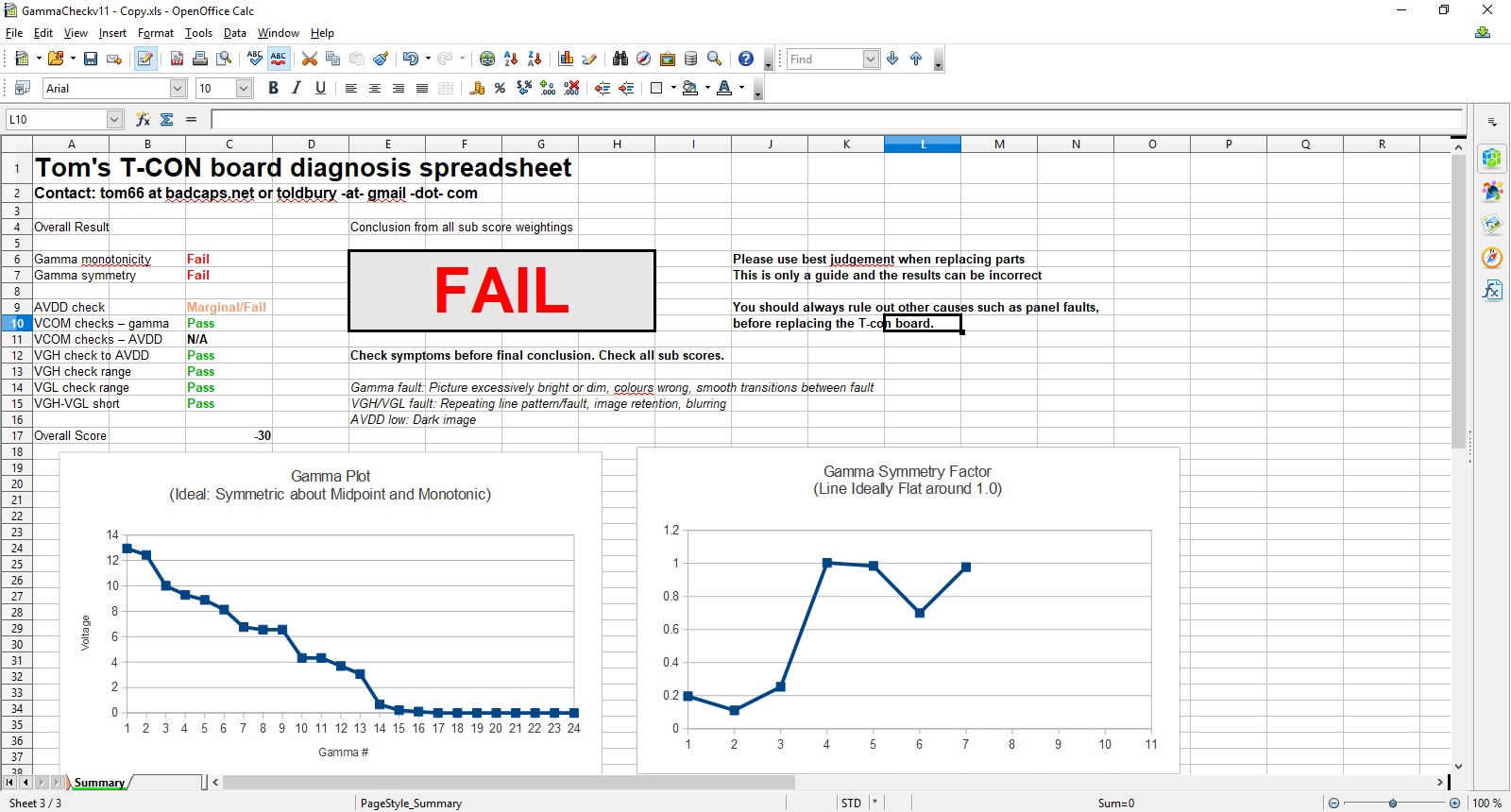Image resolution: width=1511 pixels, height=812 pixels.
Task: Save the document with the floppy icon
Action: 91,59
